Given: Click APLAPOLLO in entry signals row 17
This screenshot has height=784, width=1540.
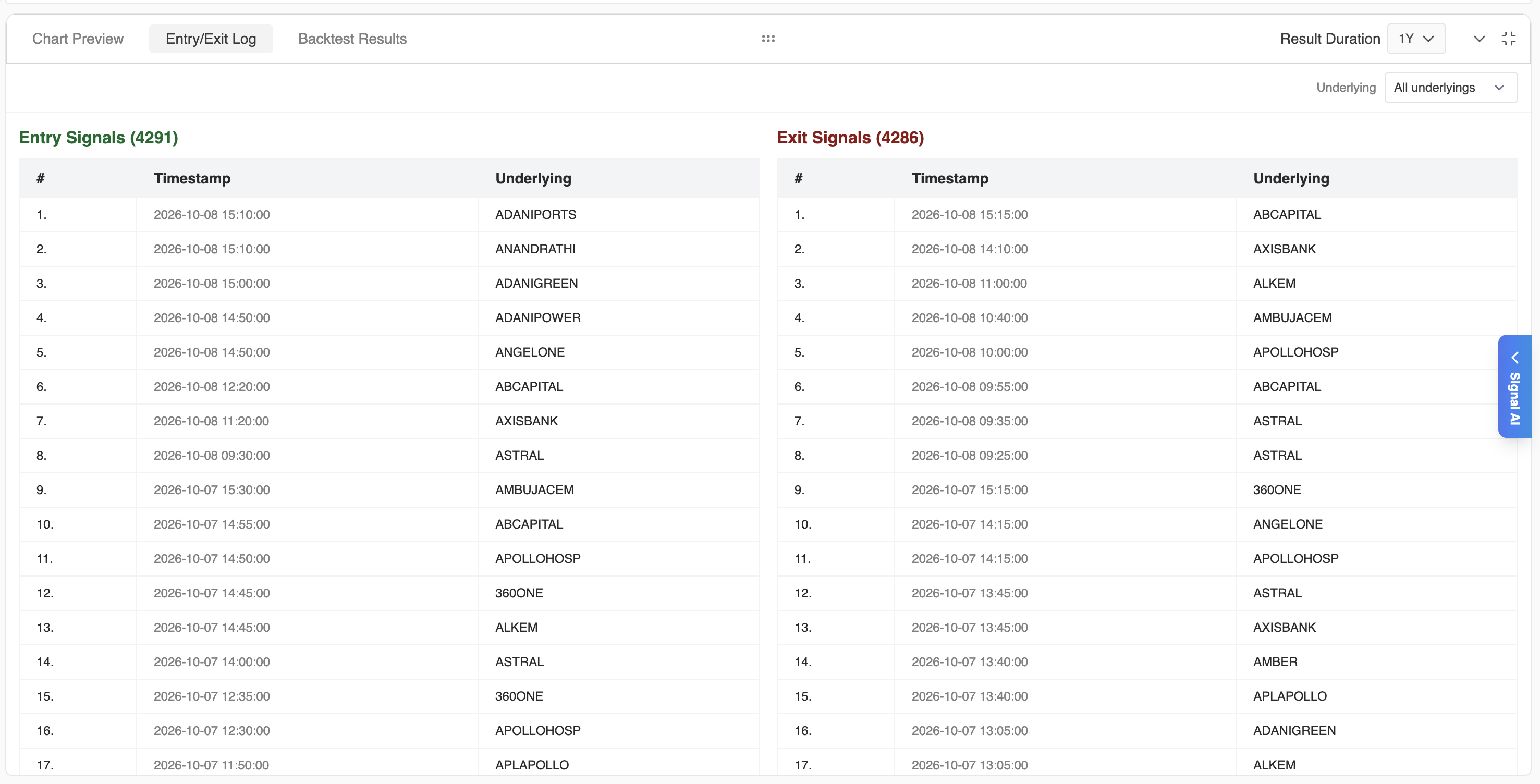Looking at the screenshot, I should point(531,765).
